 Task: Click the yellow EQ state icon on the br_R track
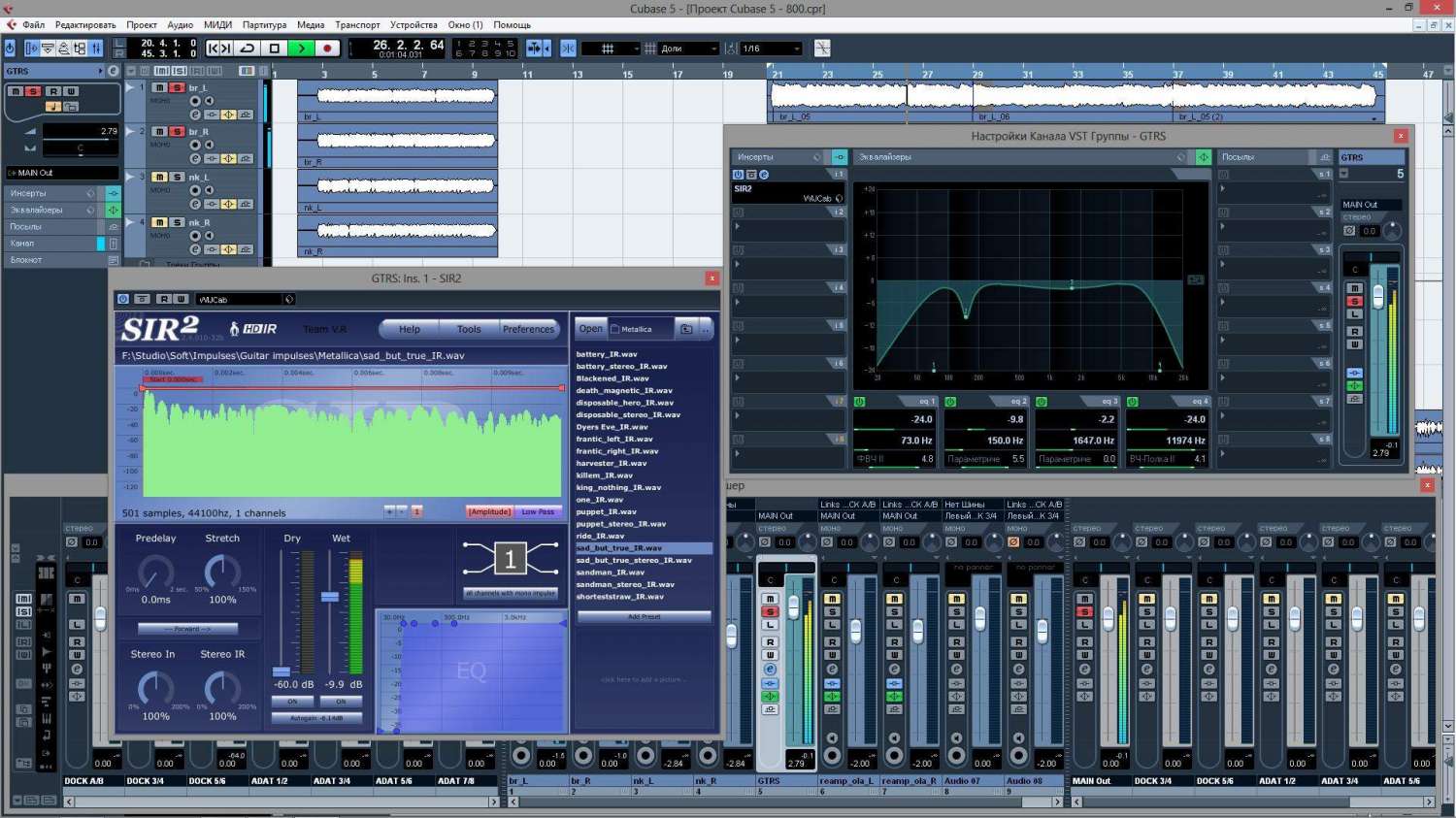pyautogui.click(x=228, y=158)
